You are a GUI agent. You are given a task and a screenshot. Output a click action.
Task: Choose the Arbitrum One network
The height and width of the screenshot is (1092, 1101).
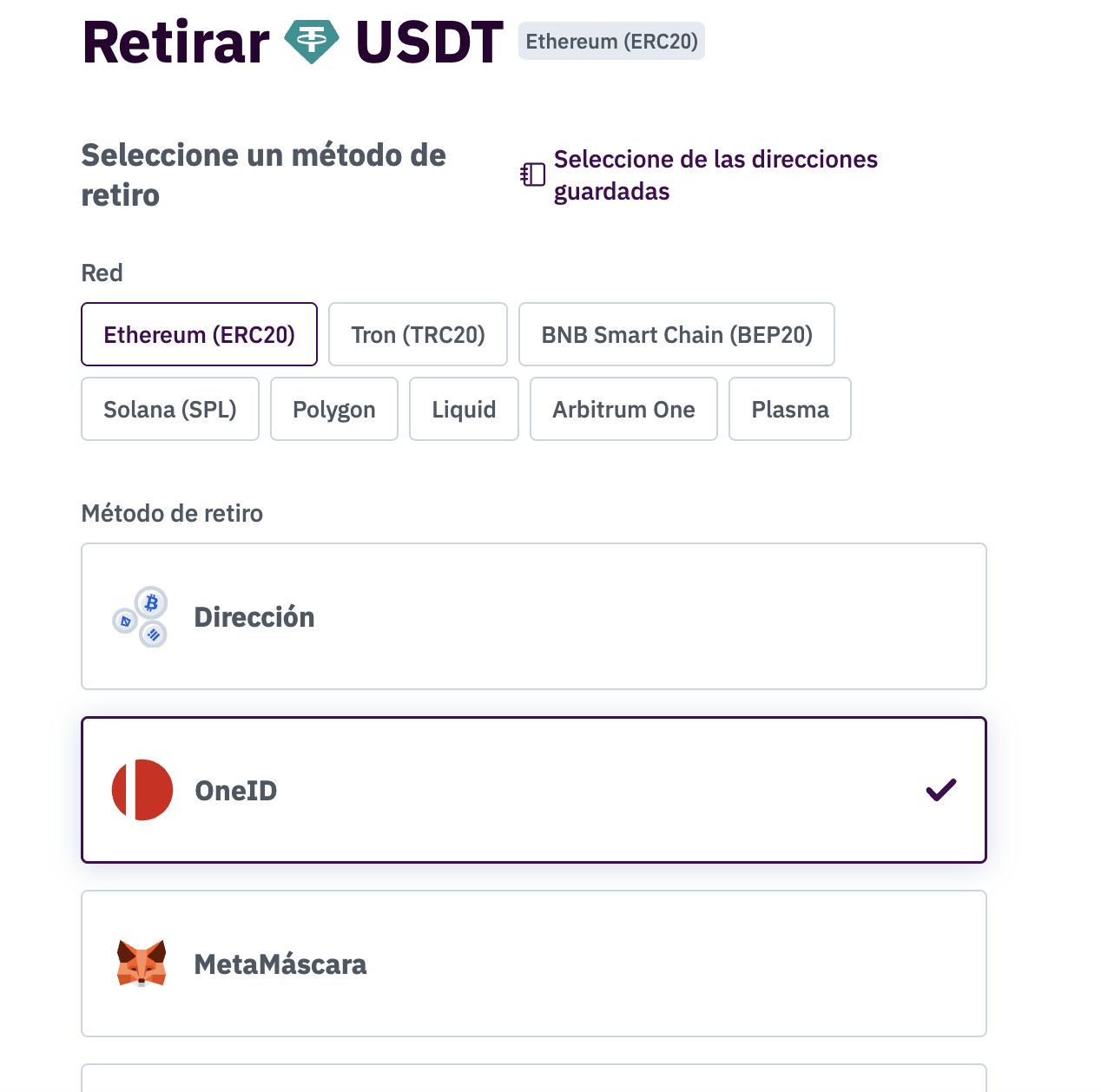coord(623,409)
